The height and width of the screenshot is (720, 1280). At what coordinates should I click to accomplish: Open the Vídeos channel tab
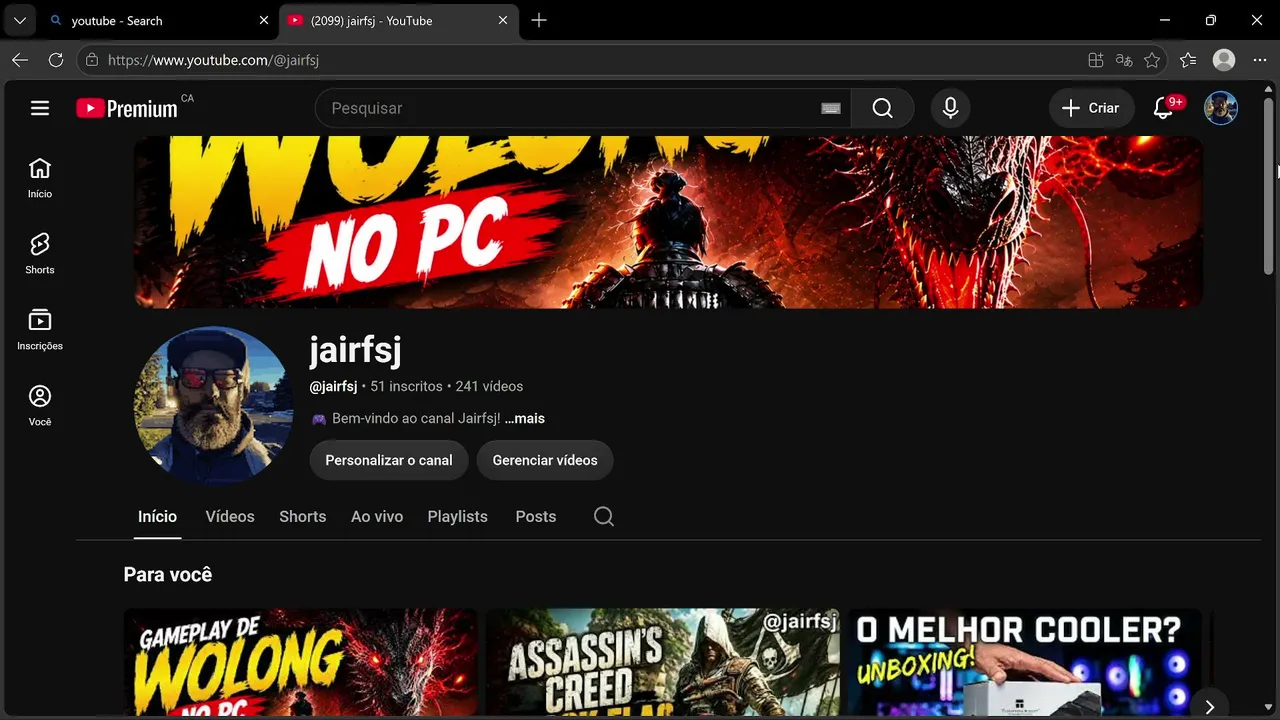pos(230,516)
